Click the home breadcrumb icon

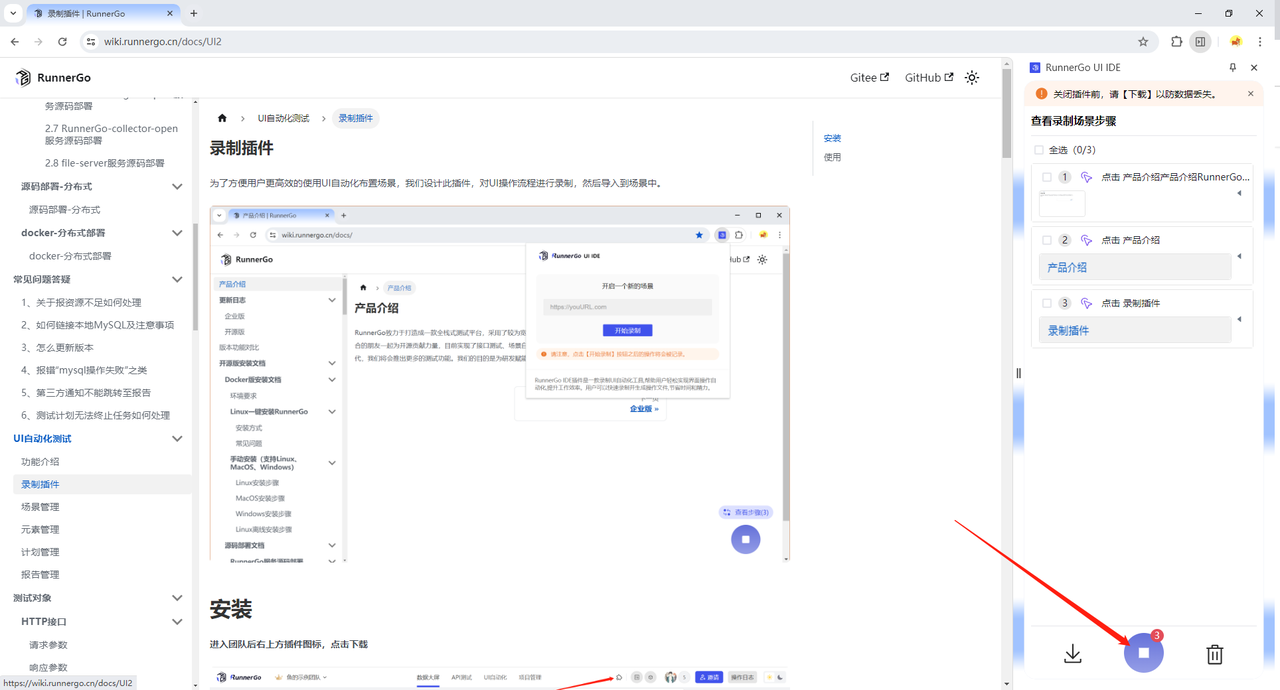(222, 118)
